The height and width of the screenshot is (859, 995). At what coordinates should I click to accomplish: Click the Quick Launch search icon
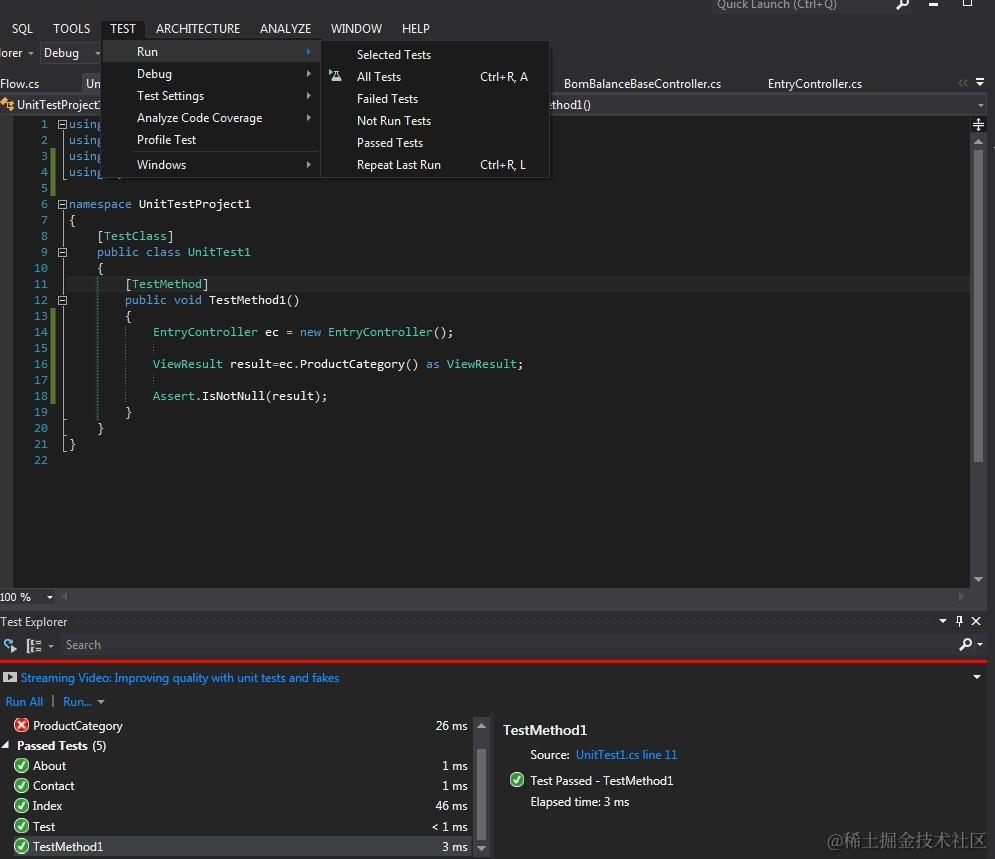902,4
